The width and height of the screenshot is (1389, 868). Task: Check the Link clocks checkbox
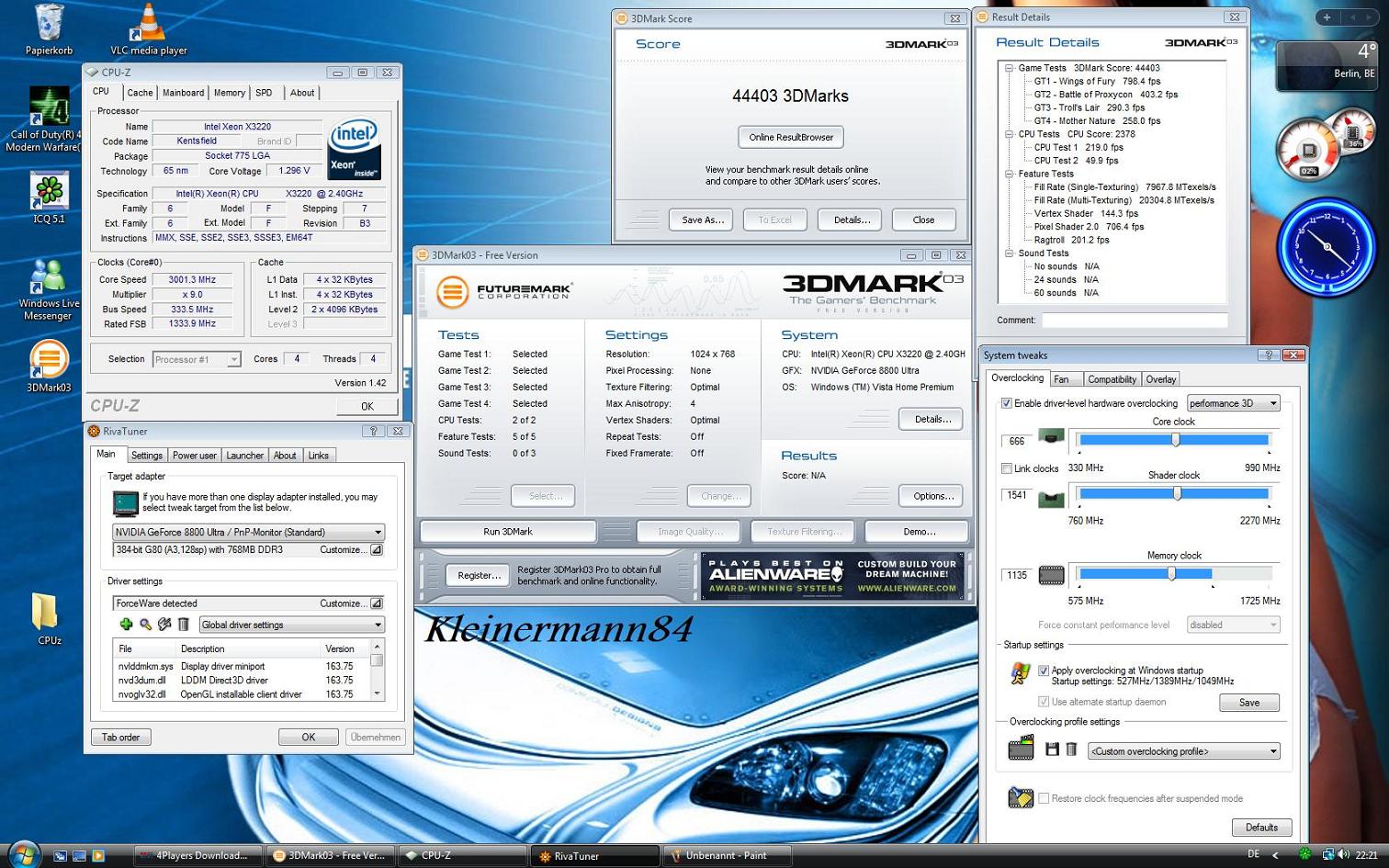click(1007, 468)
